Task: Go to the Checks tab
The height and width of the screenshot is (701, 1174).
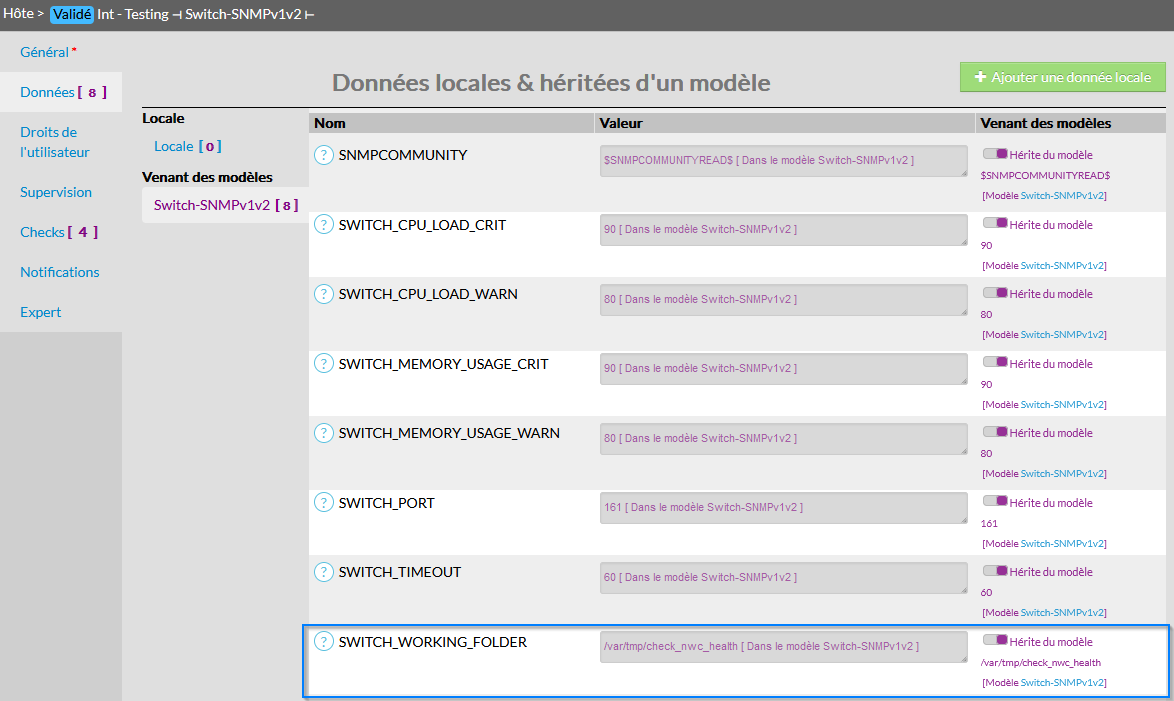Action: [x=43, y=232]
